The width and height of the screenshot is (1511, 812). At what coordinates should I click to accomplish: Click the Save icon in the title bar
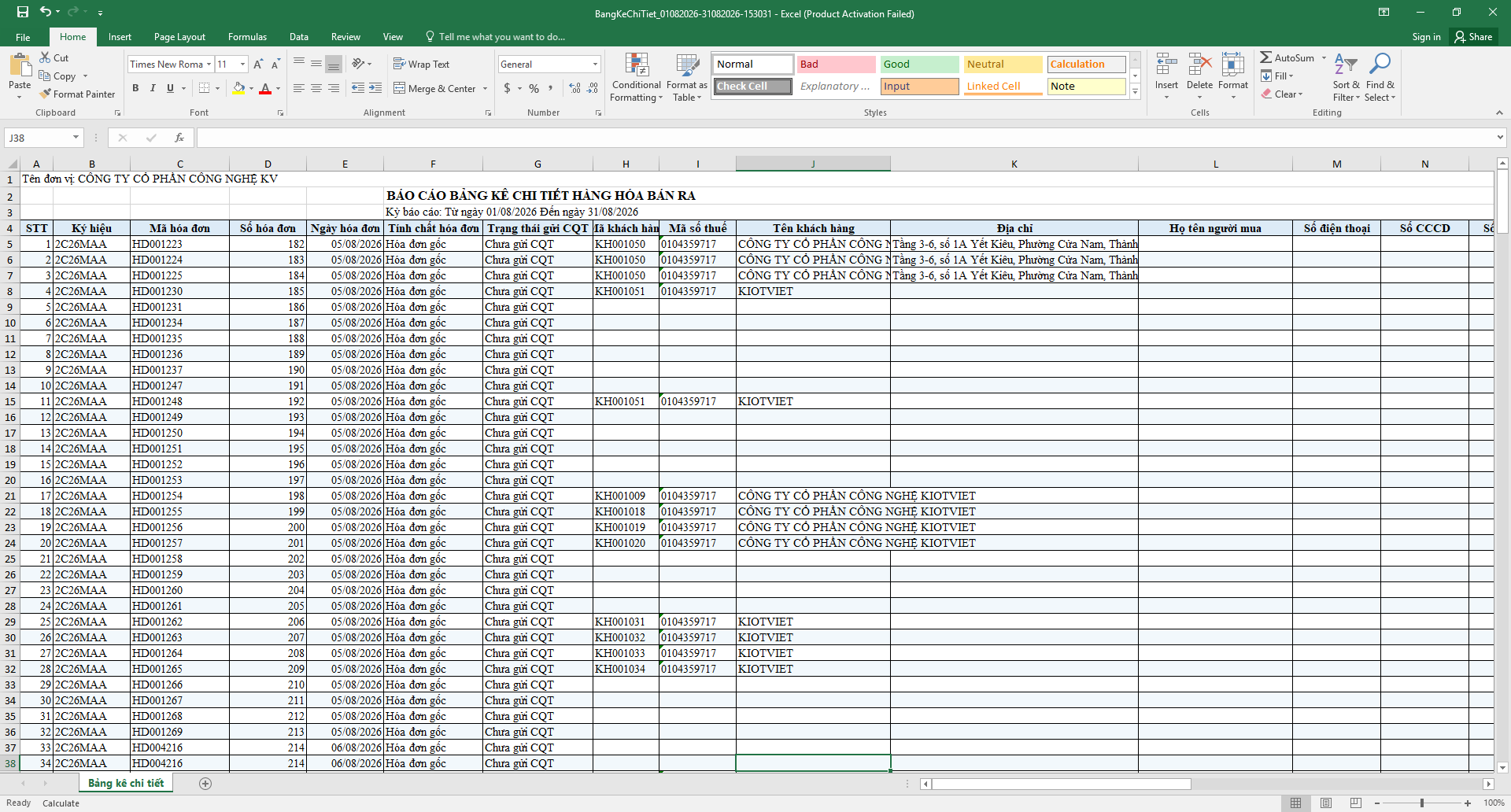click(x=22, y=12)
